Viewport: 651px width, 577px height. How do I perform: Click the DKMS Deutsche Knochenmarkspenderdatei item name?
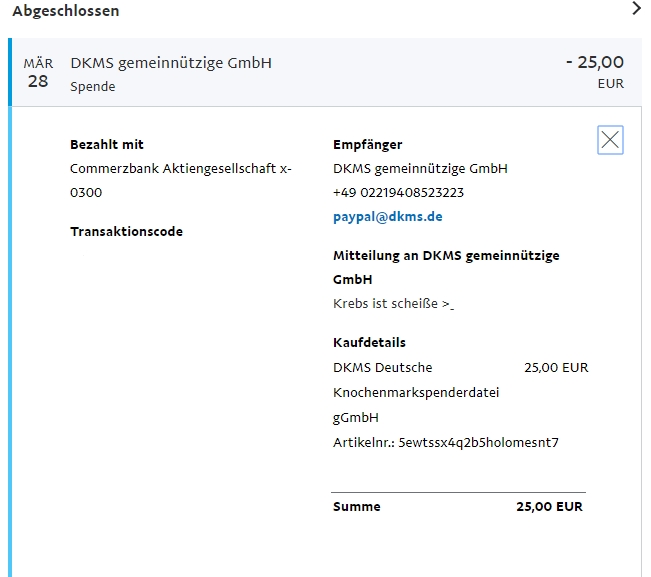point(416,392)
